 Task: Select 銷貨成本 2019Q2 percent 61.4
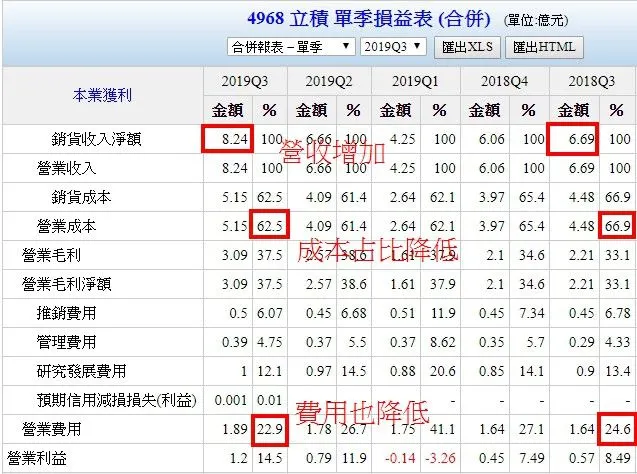click(354, 197)
